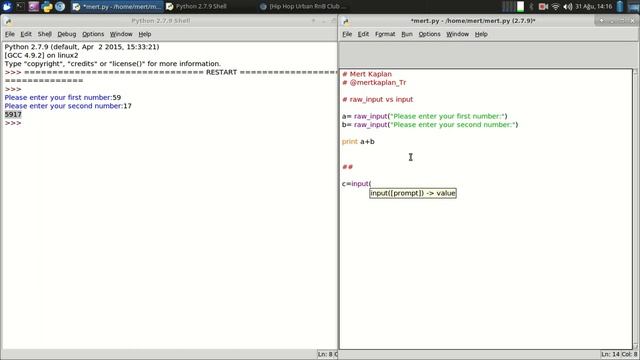
Task: Open the Run menu
Action: [x=407, y=34]
